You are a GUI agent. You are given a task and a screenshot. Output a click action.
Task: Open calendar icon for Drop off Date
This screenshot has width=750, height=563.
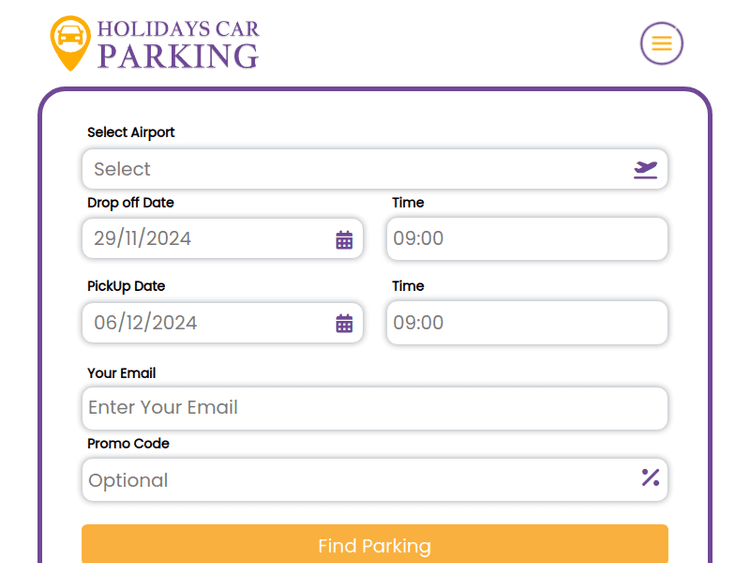coord(344,240)
